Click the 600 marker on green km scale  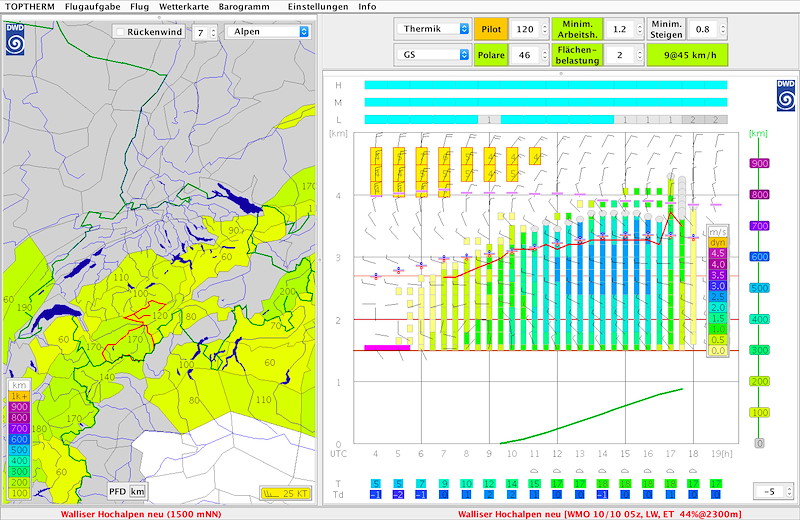(x=759, y=257)
